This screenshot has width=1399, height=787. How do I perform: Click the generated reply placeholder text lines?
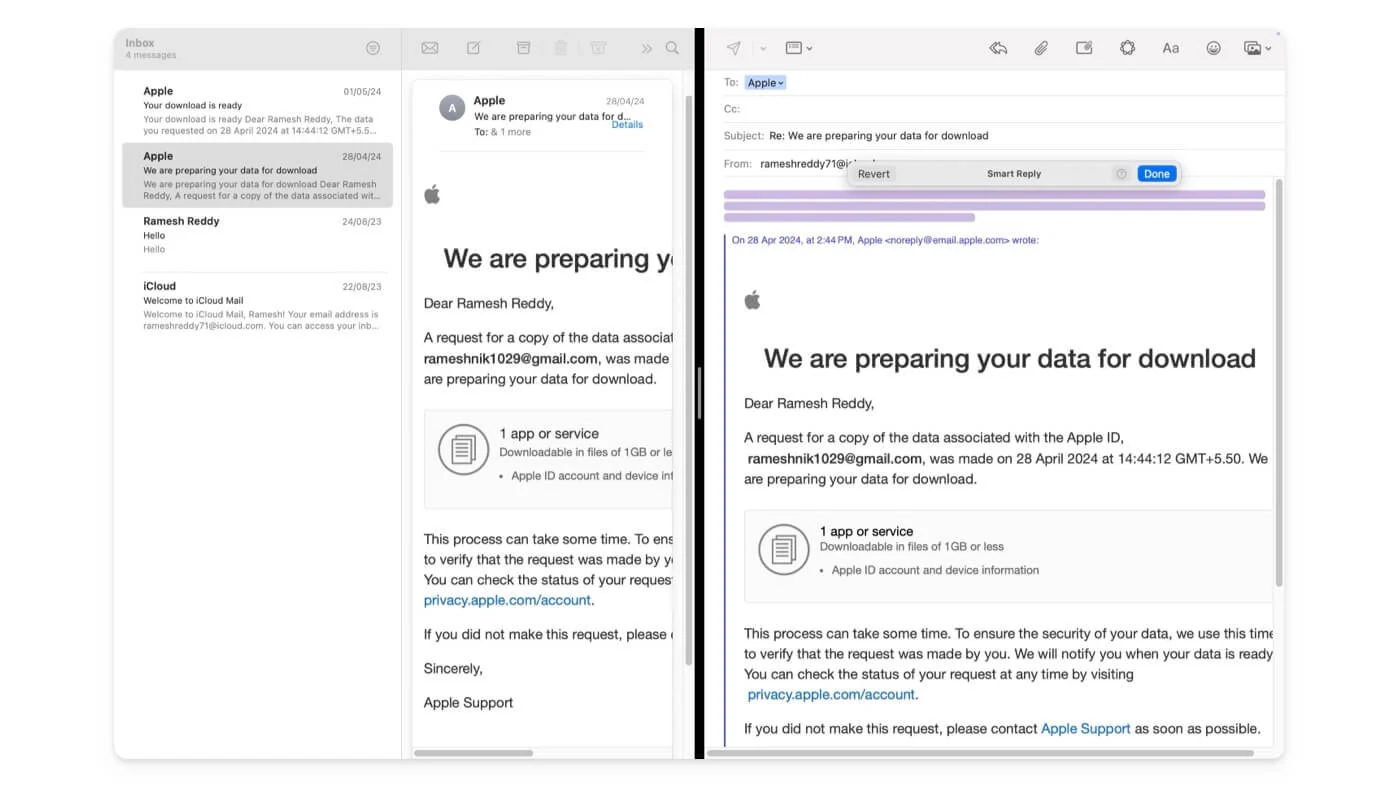click(x=994, y=206)
